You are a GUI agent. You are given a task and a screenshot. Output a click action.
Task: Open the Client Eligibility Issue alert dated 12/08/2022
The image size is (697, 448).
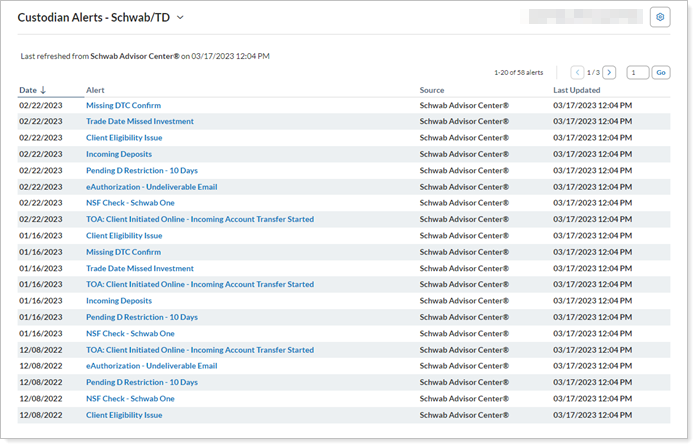coord(124,415)
